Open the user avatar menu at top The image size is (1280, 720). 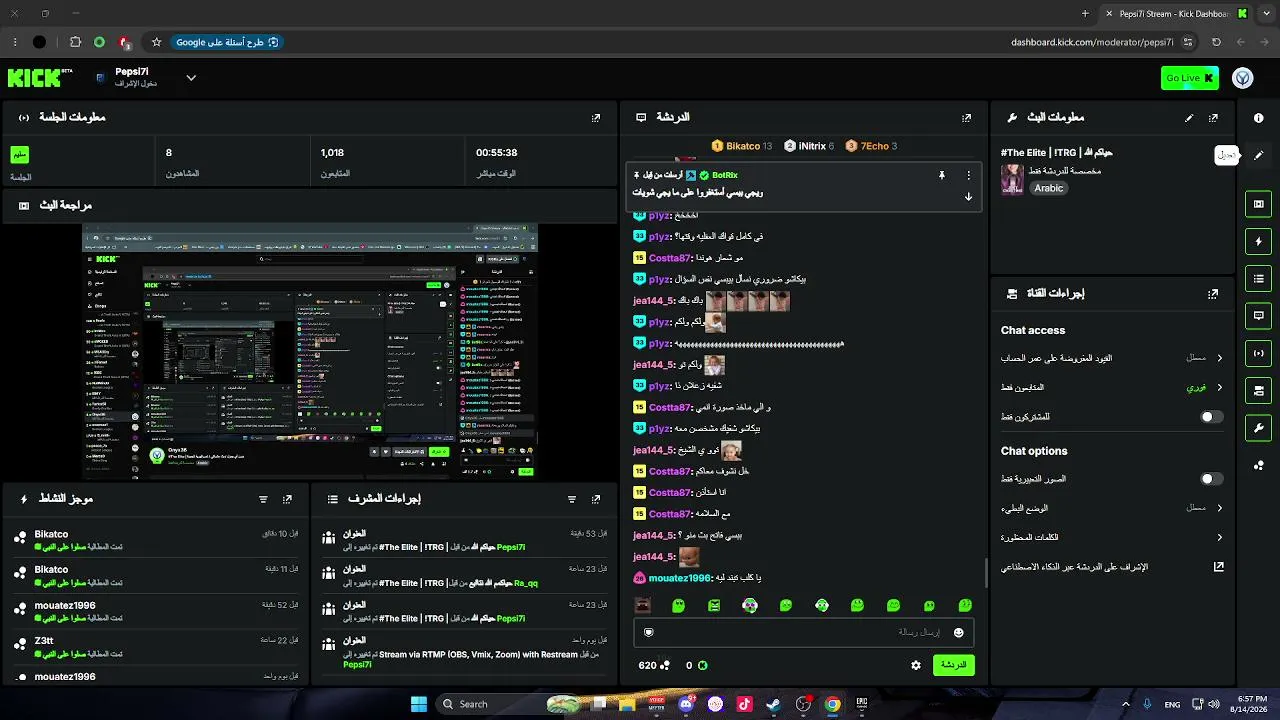click(x=1243, y=78)
